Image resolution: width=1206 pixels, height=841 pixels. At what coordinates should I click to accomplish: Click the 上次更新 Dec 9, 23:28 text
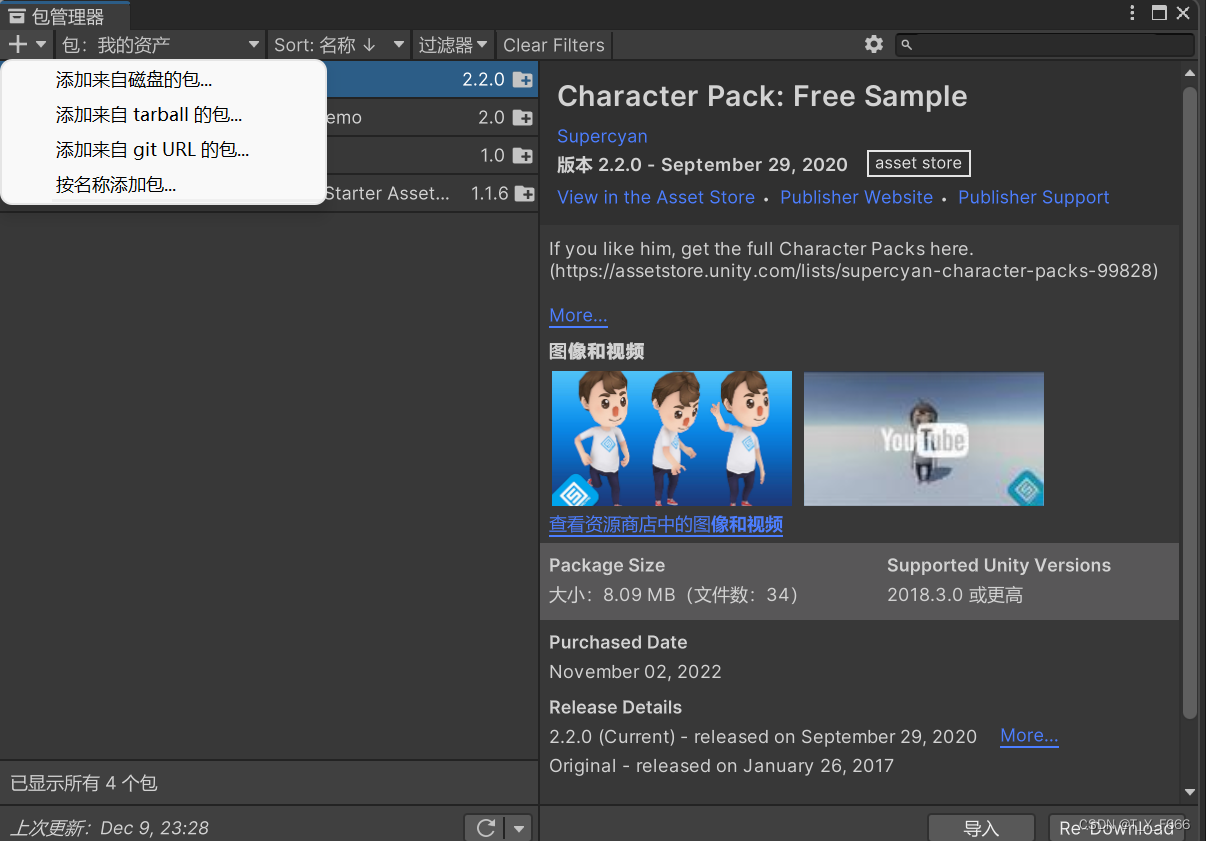tap(110, 828)
